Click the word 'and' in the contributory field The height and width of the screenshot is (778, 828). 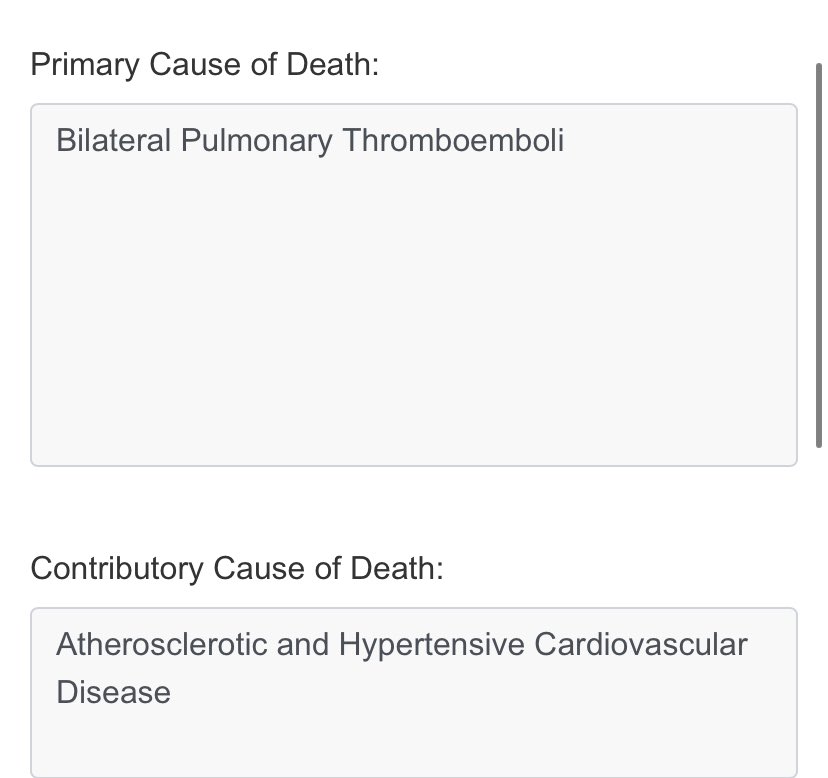[x=303, y=644]
